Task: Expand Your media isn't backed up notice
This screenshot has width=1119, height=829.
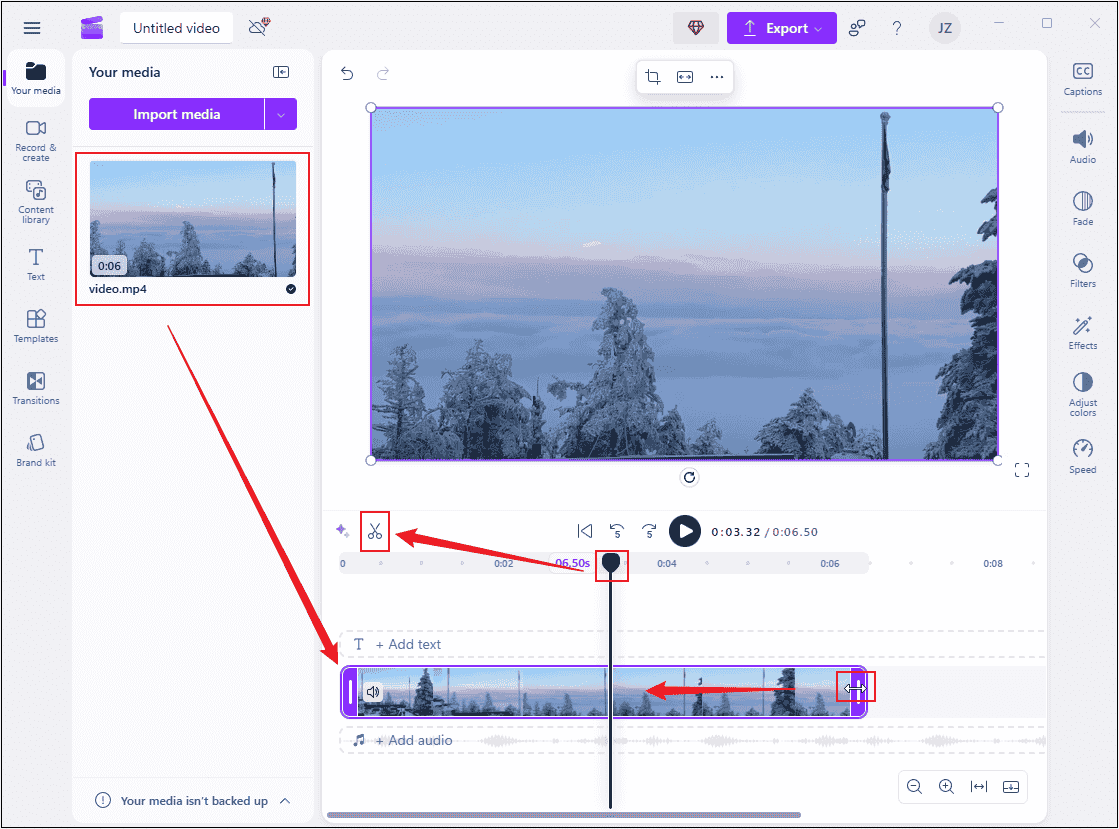Action: pyautogui.click(x=285, y=800)
